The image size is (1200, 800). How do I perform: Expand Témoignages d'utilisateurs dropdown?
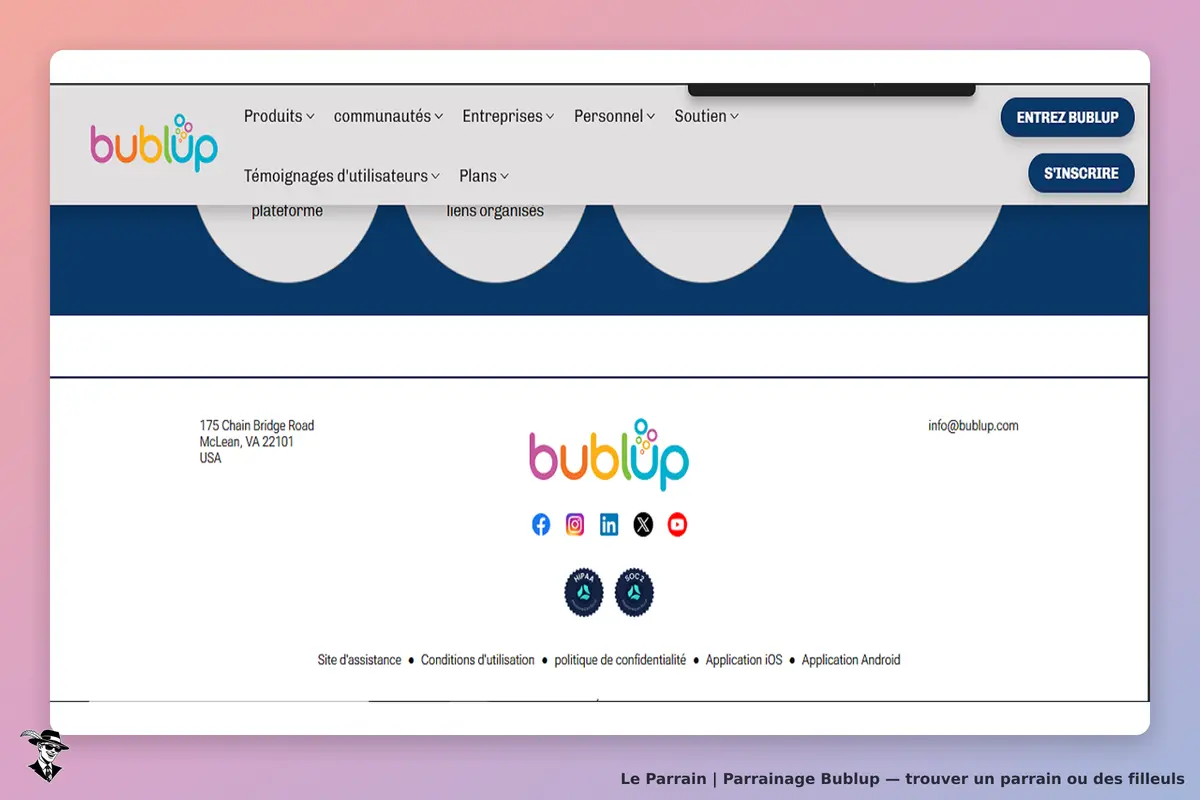pos(342,176)
